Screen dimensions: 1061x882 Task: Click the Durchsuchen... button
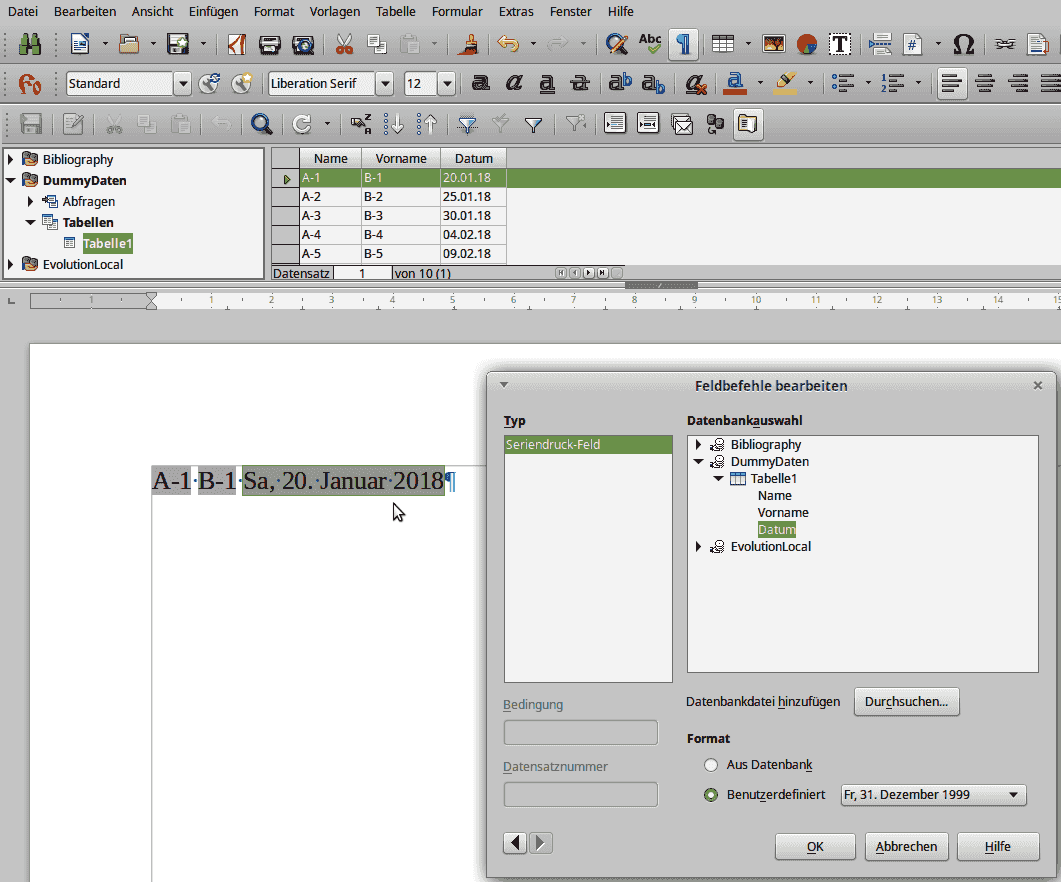click(x=907, y=702)
